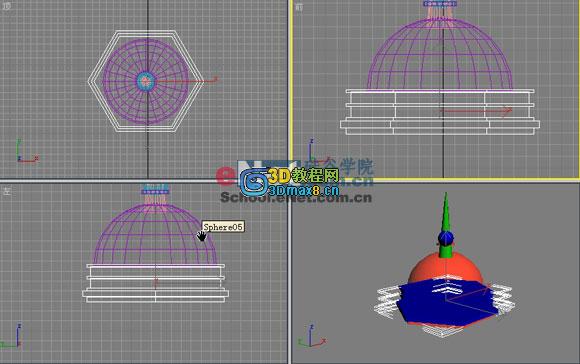Click the Left viewport label in corner
This screenshot has height=364, width=580.
[x=7, y=191]
